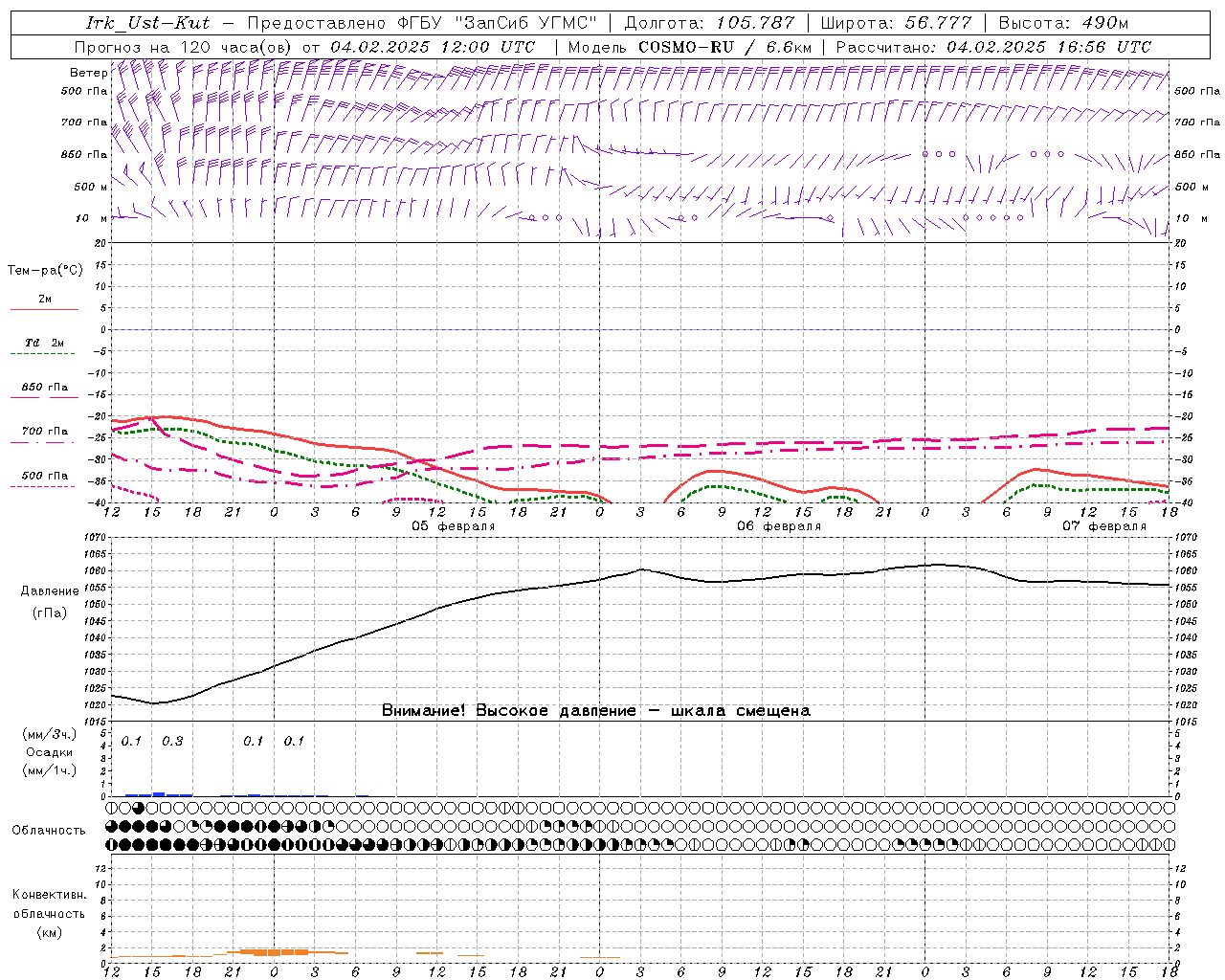Select the 850 гПа temperature legend entry
The image size is (1225, 980).
point(44,390)
